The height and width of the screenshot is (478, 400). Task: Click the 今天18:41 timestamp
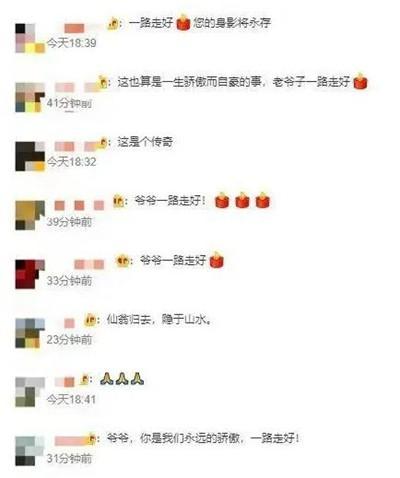coord(71,399)
